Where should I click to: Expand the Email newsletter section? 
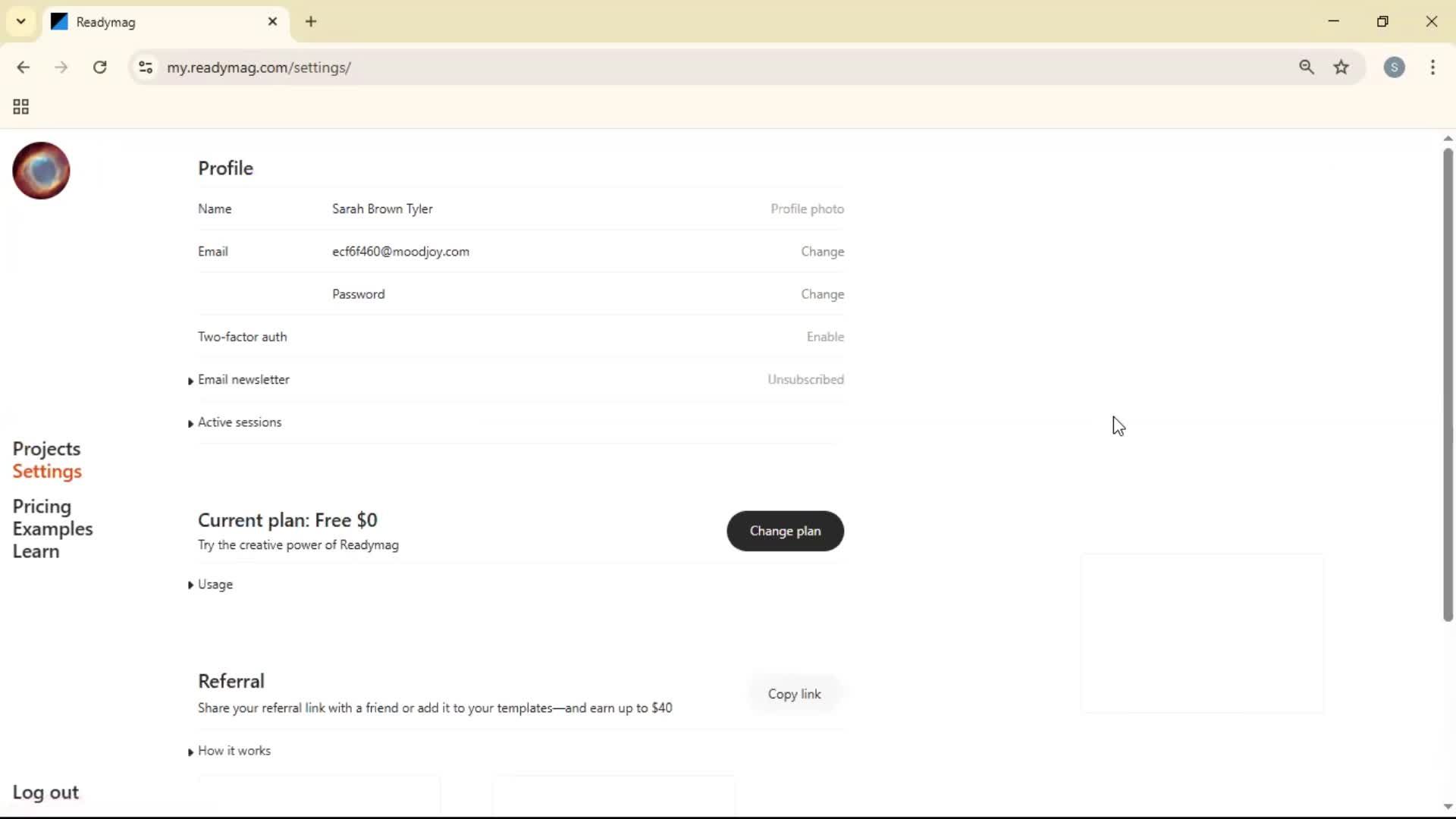pyautogui.click(x=244, y=379)
